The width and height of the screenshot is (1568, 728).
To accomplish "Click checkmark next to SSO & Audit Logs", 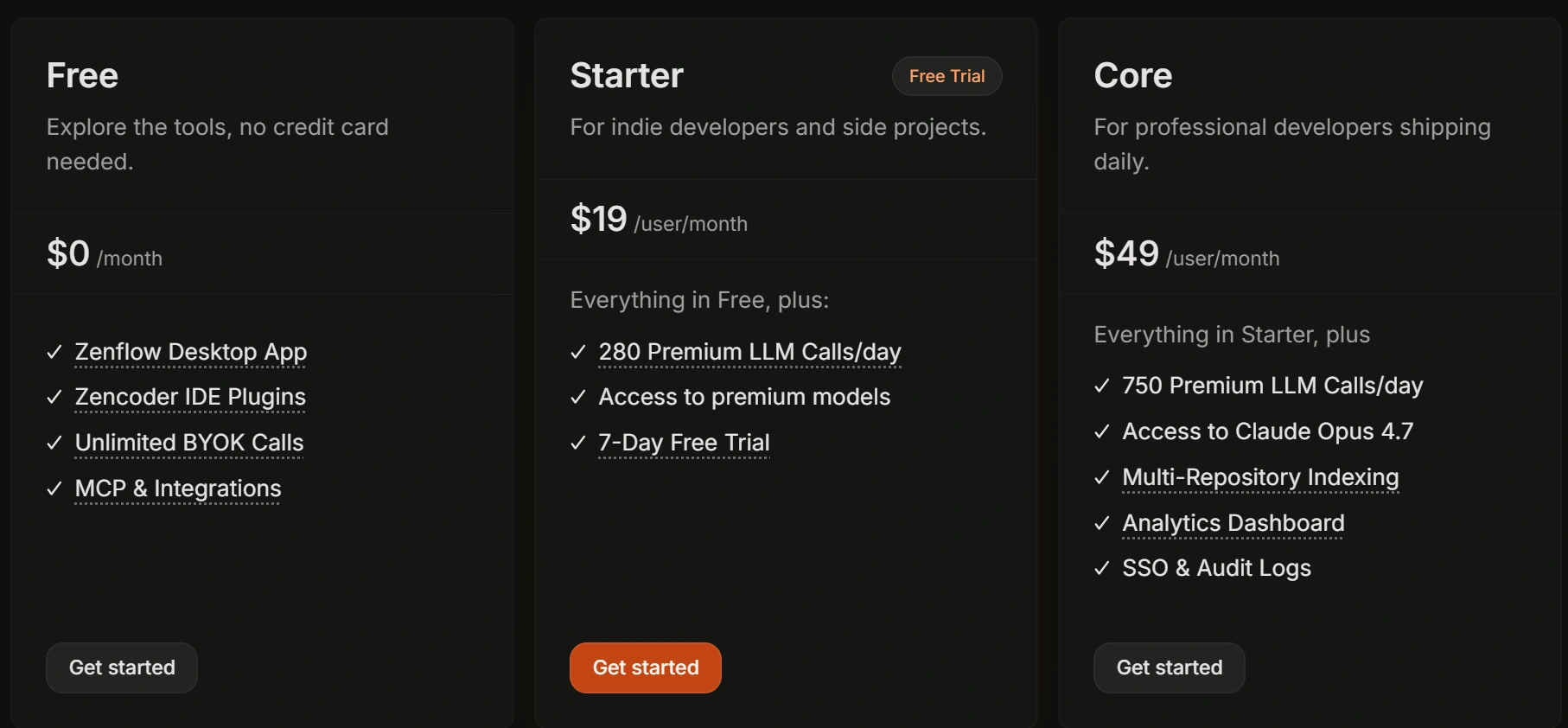I will pyautogui.click(x=1102, y=568).
